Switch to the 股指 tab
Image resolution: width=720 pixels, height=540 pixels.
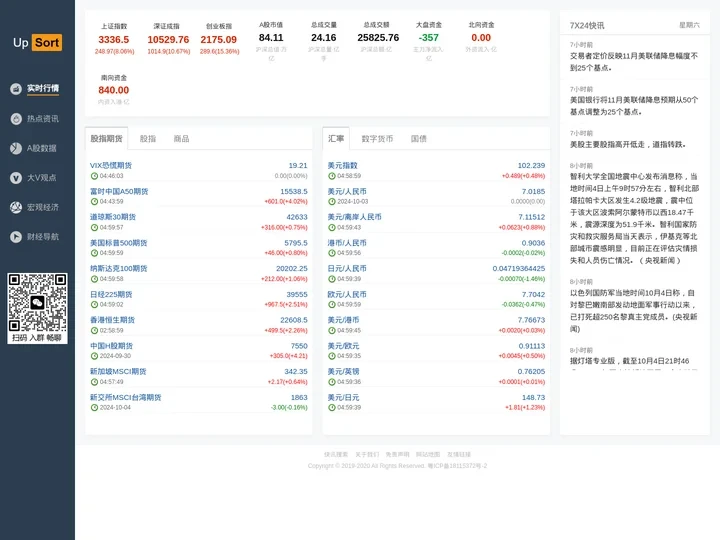tap(148, 139)
